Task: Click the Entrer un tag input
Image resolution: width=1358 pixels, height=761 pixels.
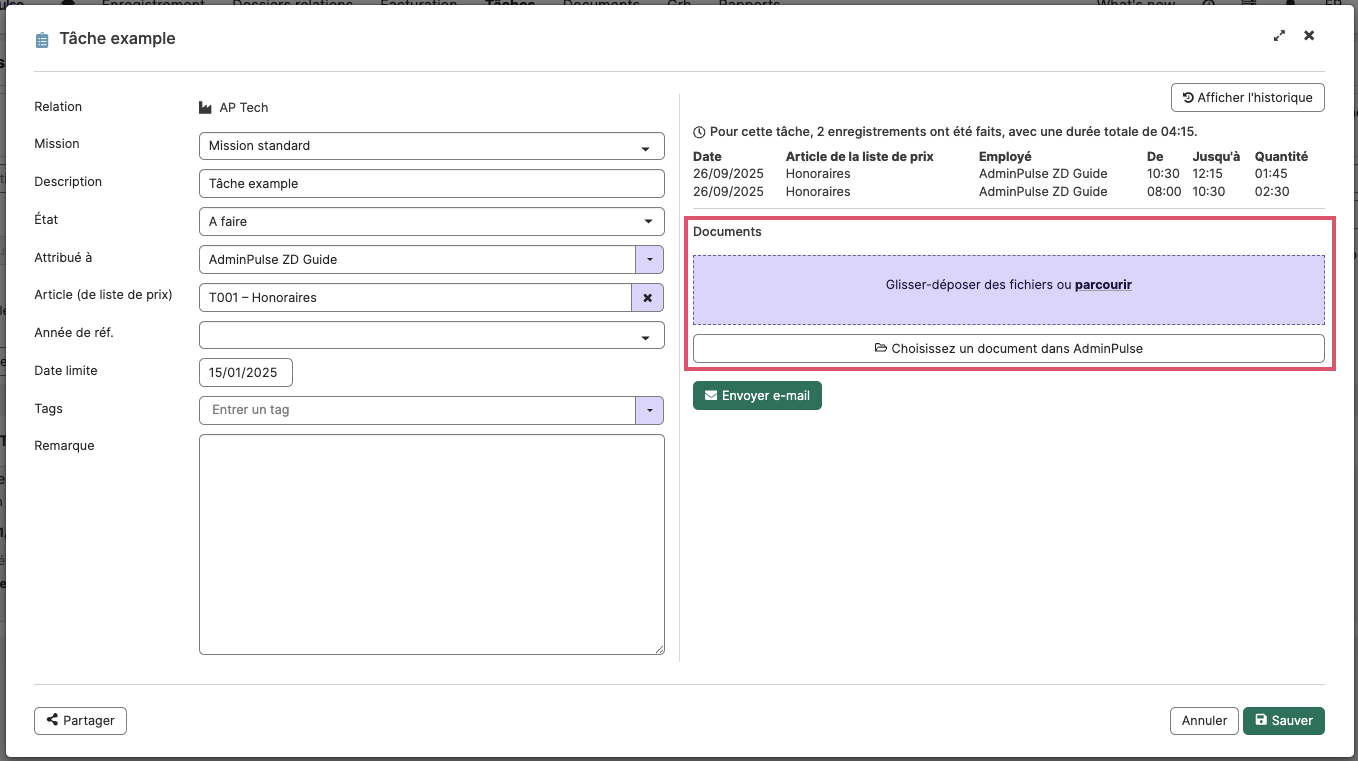Action: pyautogui.click(x=417, y=410)
